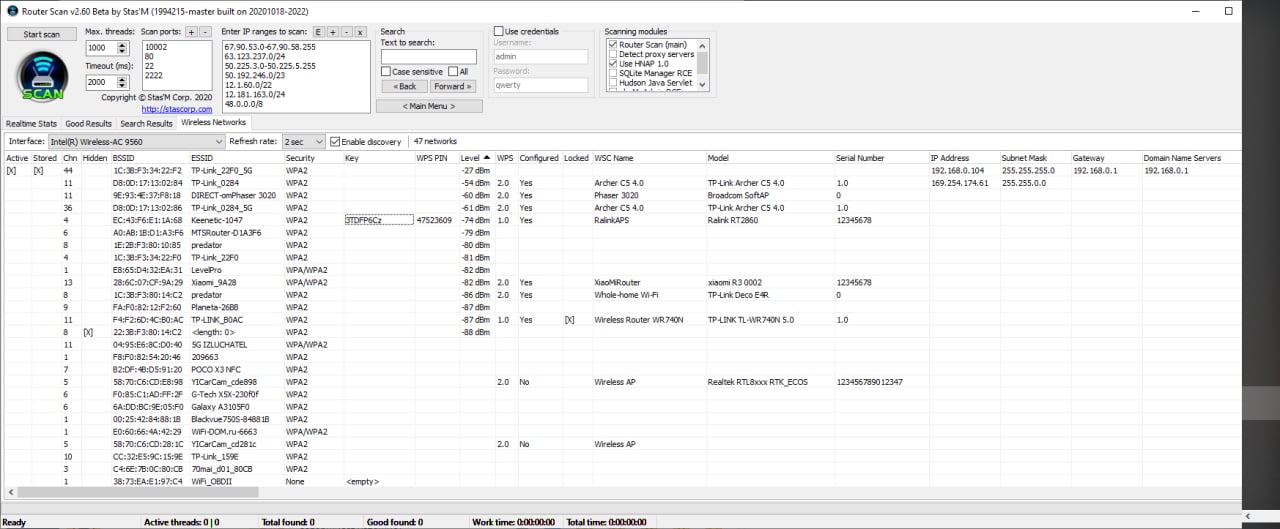Image resolution: width=1280 pixels, height=529 pixels.
Task: Jump to the next search result with Forward
Action: 453,86
